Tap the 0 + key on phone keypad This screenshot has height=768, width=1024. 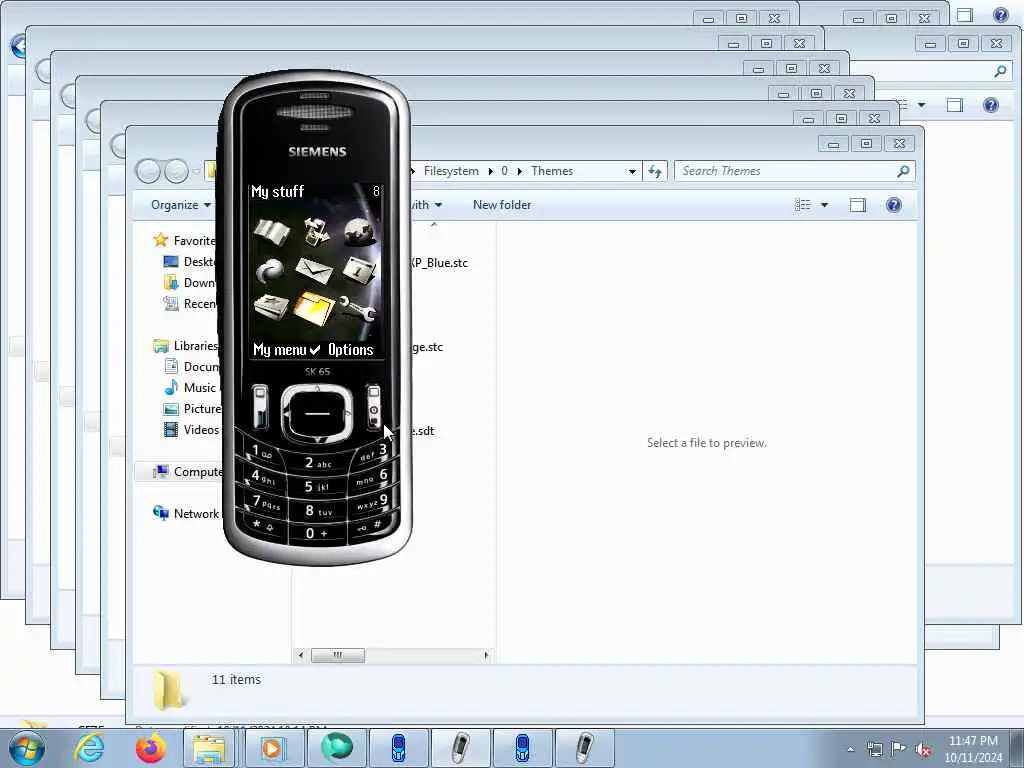pyautogui.click(x=317, y=533)
